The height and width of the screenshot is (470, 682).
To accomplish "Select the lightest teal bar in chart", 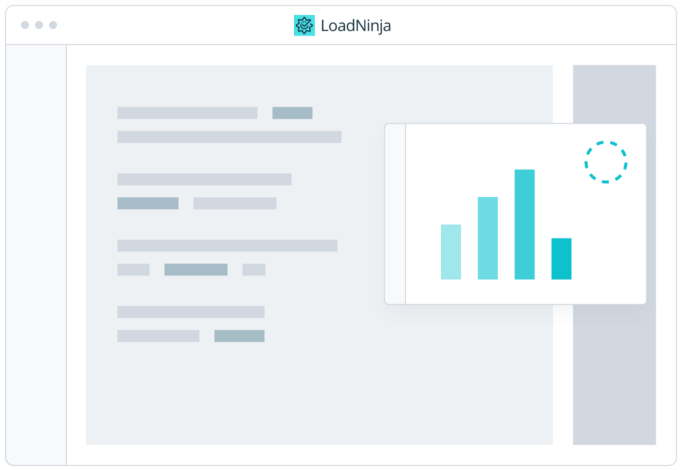I will tap(451, 252).
